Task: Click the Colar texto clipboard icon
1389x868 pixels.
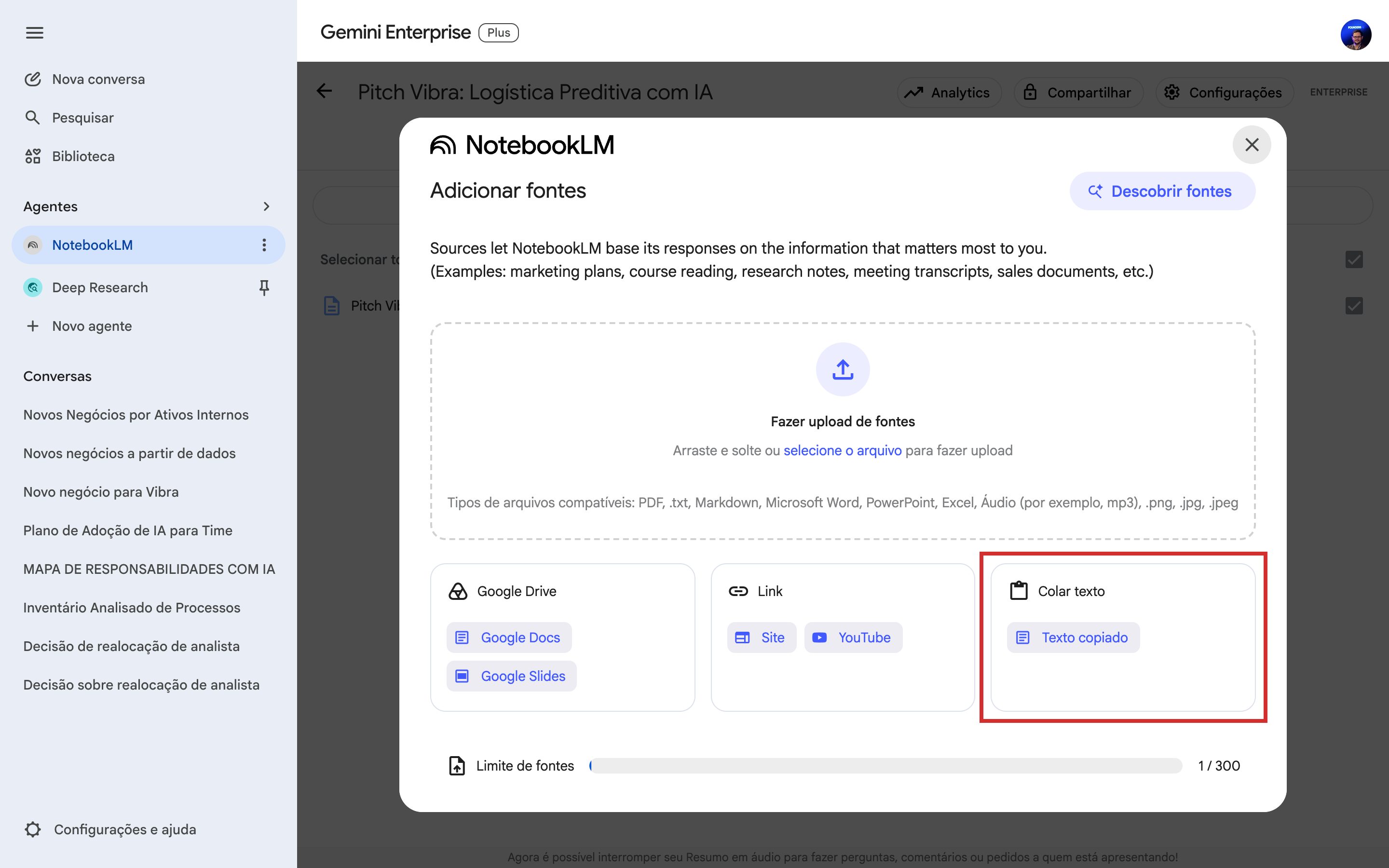Action: coord(1019,591)
